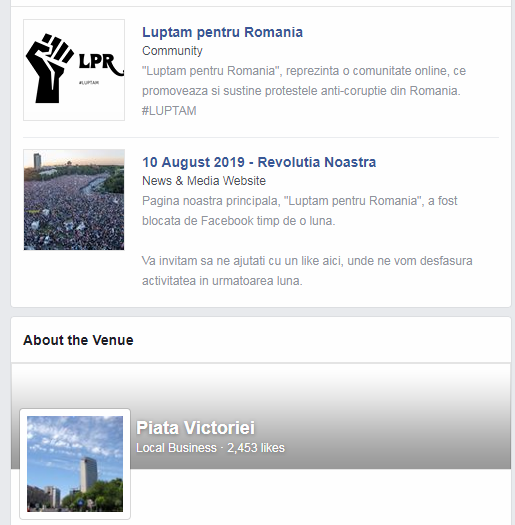Click the Local Business category text

point(176,448)
